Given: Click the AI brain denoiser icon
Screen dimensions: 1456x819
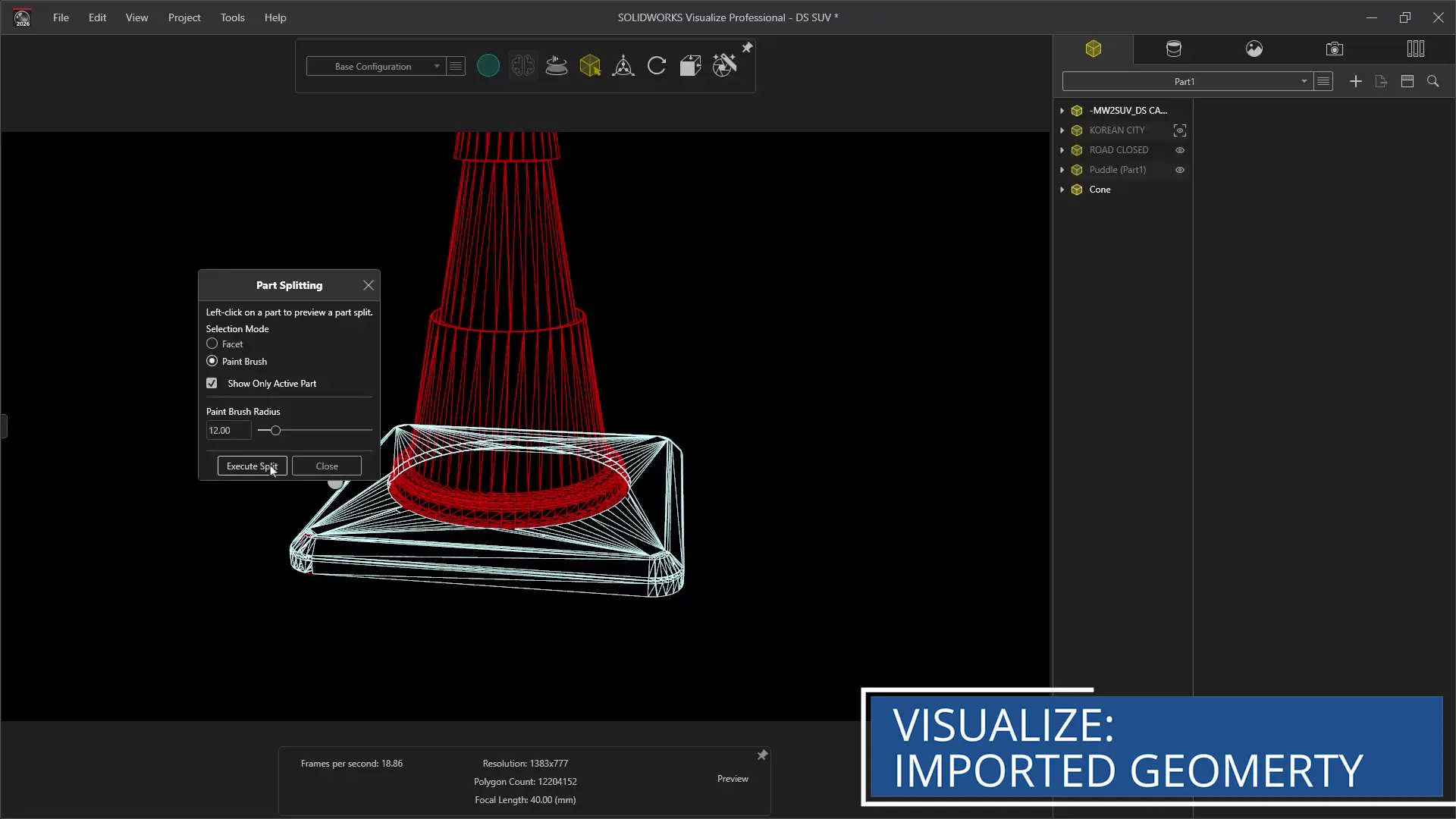Looking at the screenshot, I should [x=523, y=66].
